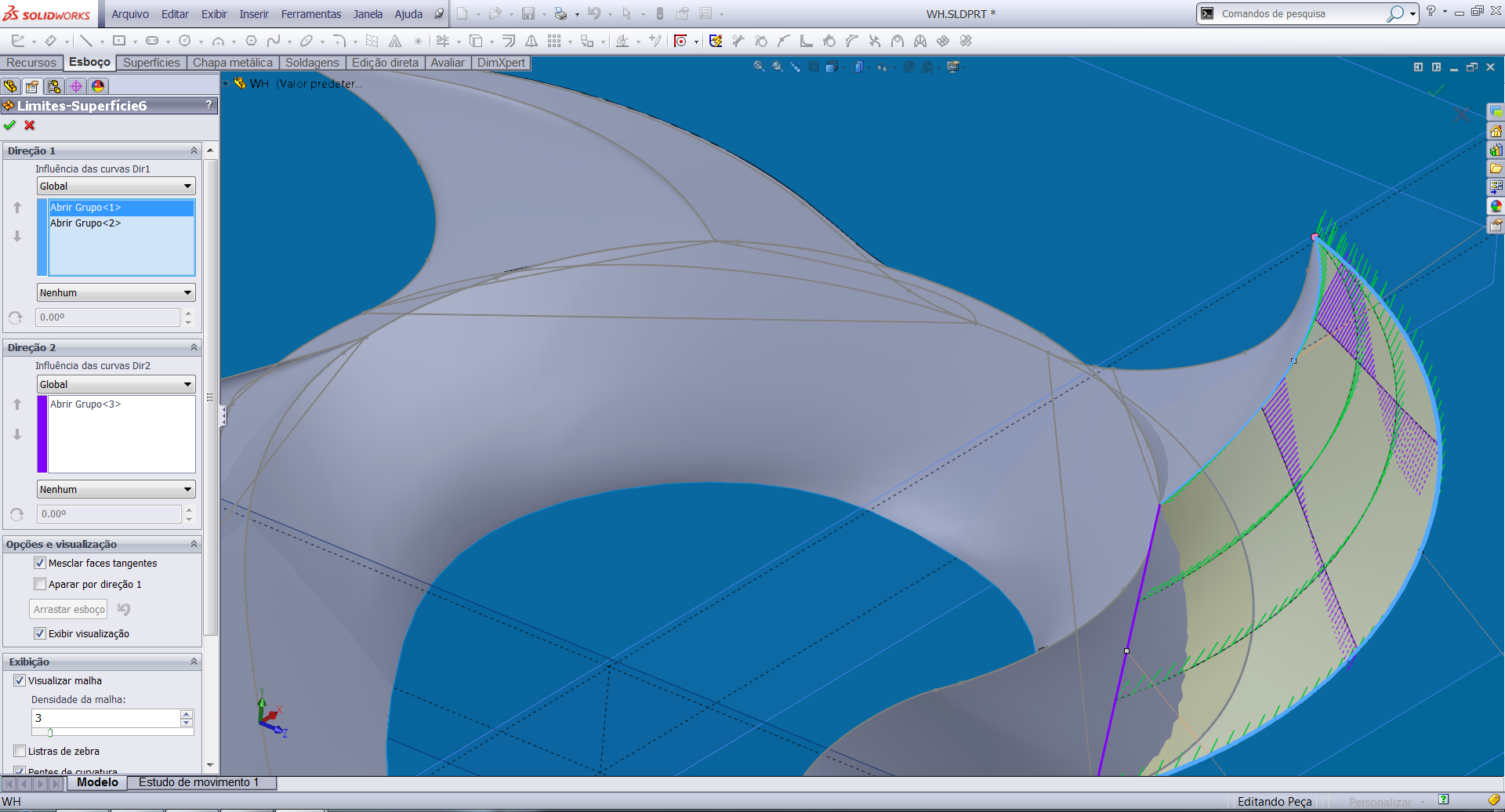Select the Slot sketch tool

(x=152, y=41)
